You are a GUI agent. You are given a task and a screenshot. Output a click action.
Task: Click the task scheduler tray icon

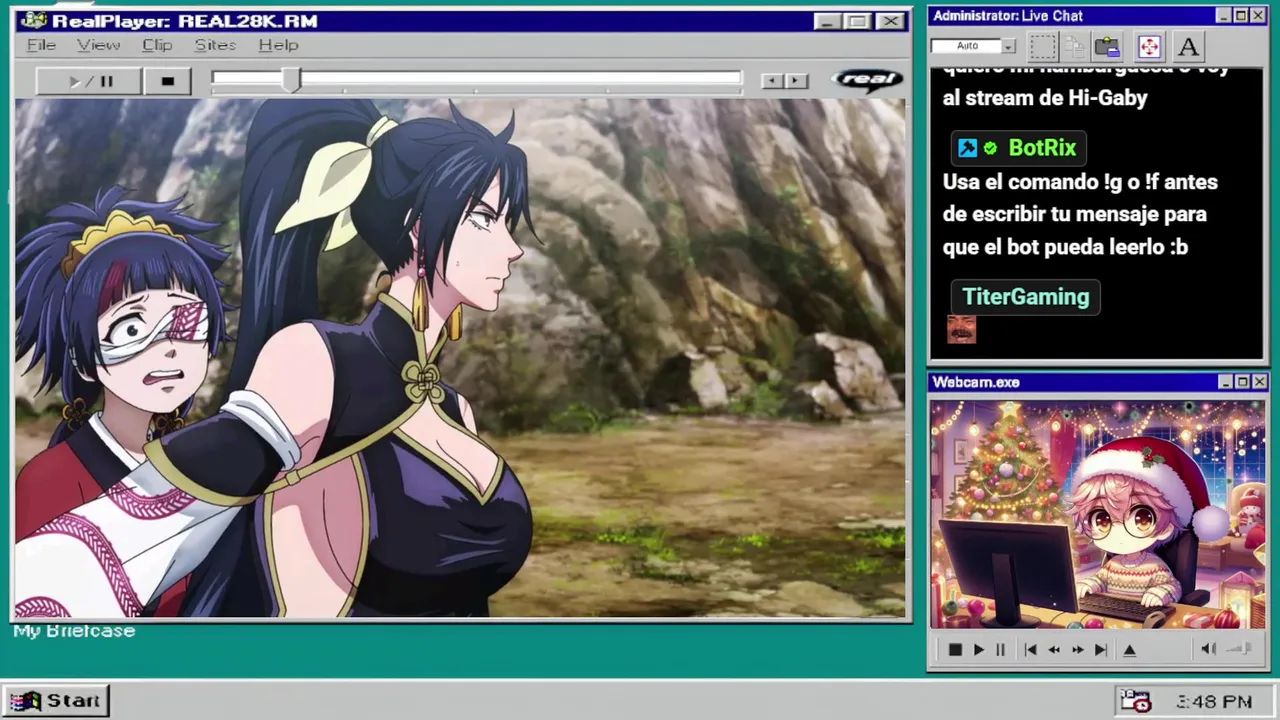point(1135,701)
